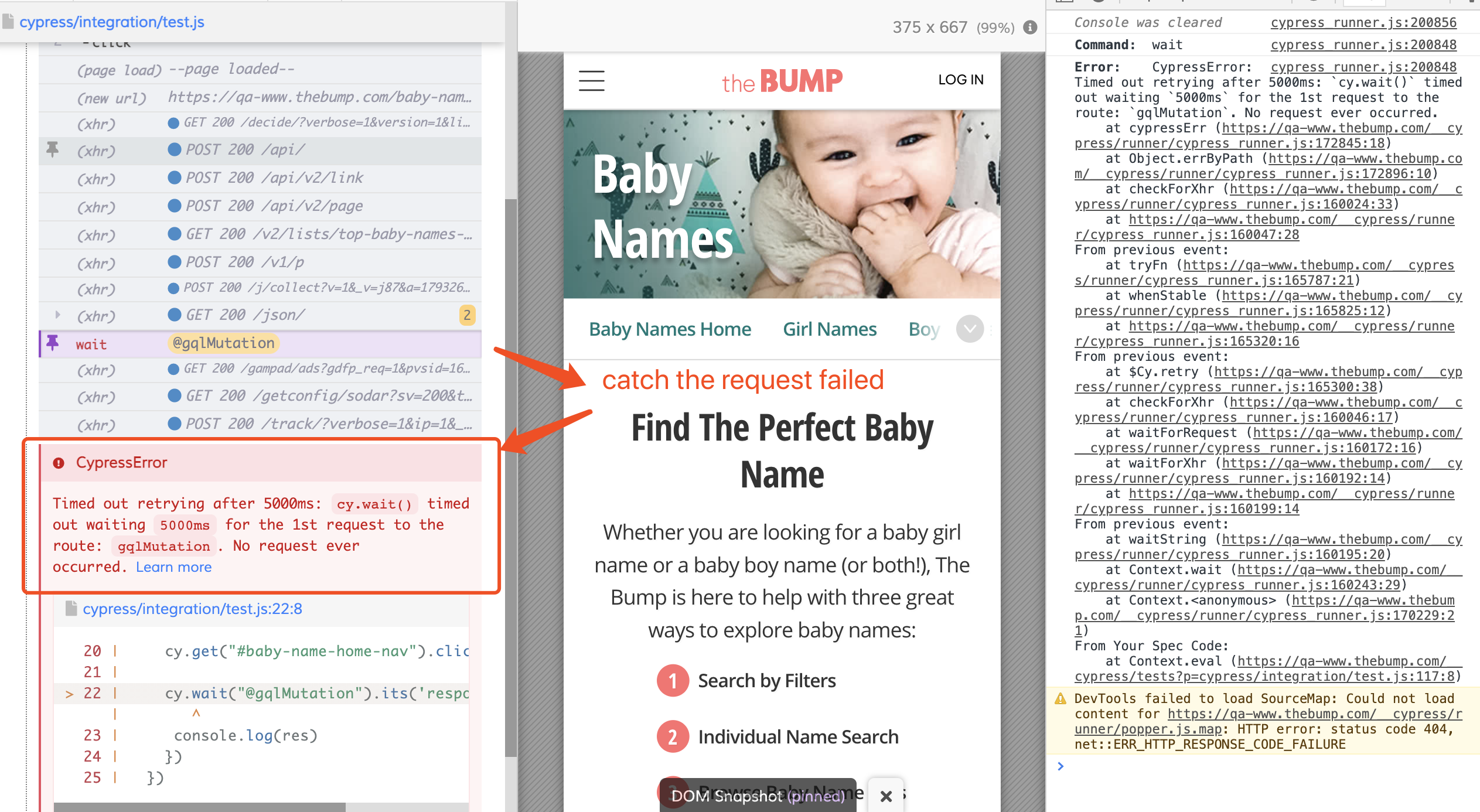
Task: Click the error icon beside CypressError
Action: pos(59,463)
